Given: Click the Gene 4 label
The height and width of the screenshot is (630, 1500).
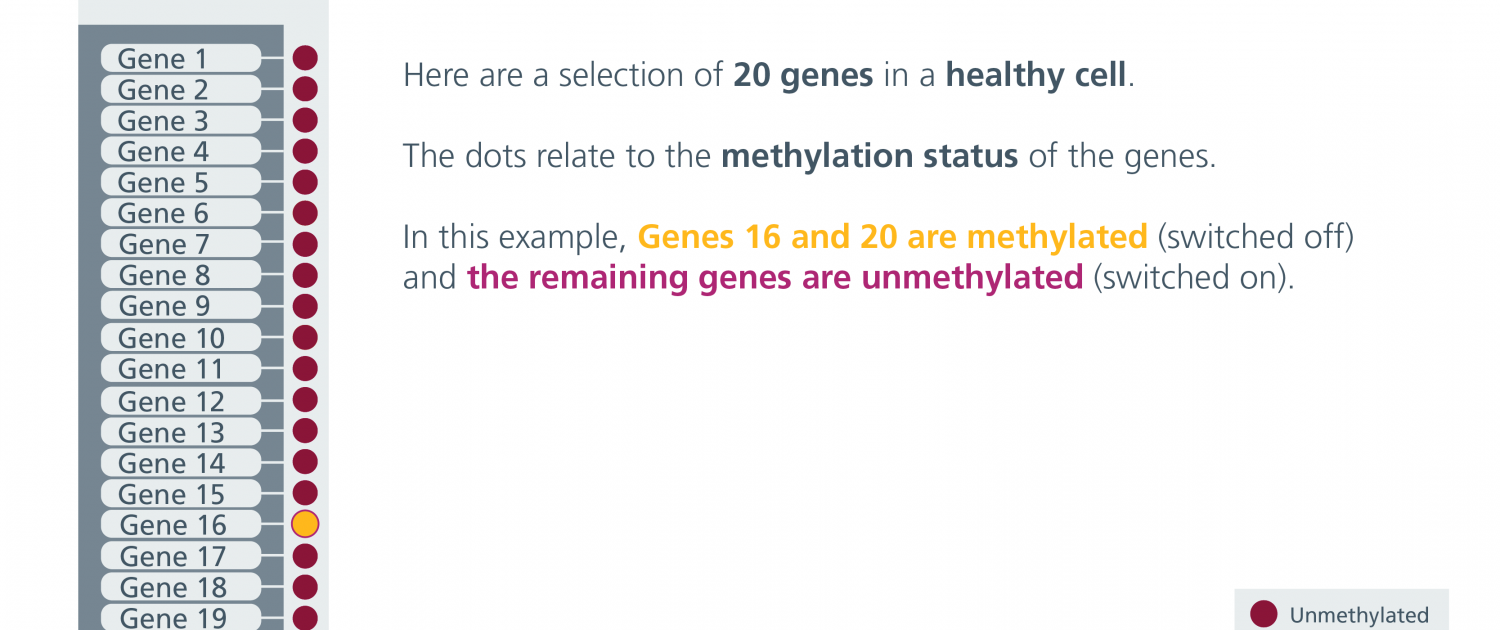Looking at the screenshot, I should (181, 151).
